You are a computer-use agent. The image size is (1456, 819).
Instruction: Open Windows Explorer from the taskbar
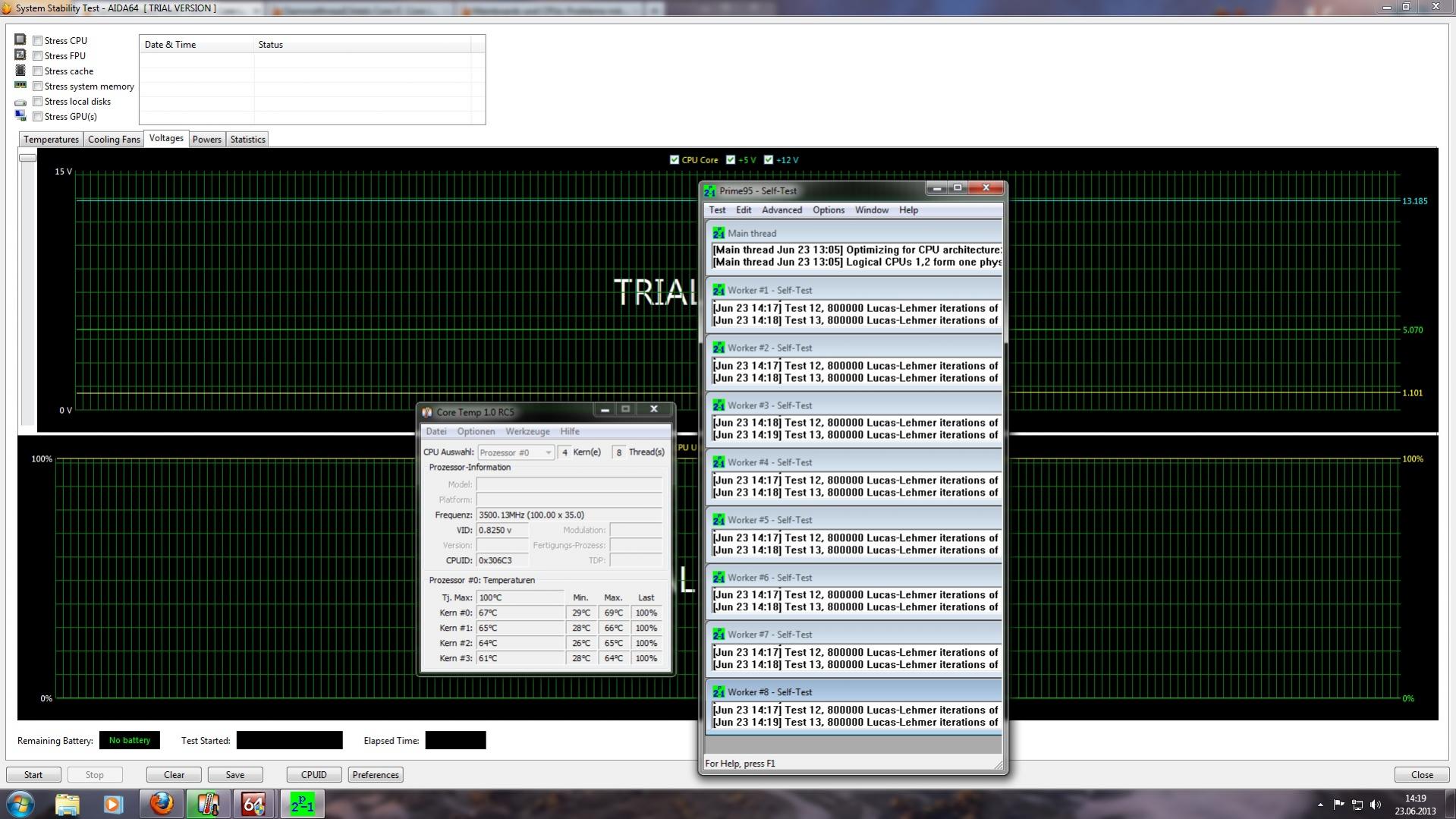coord(68,804)
